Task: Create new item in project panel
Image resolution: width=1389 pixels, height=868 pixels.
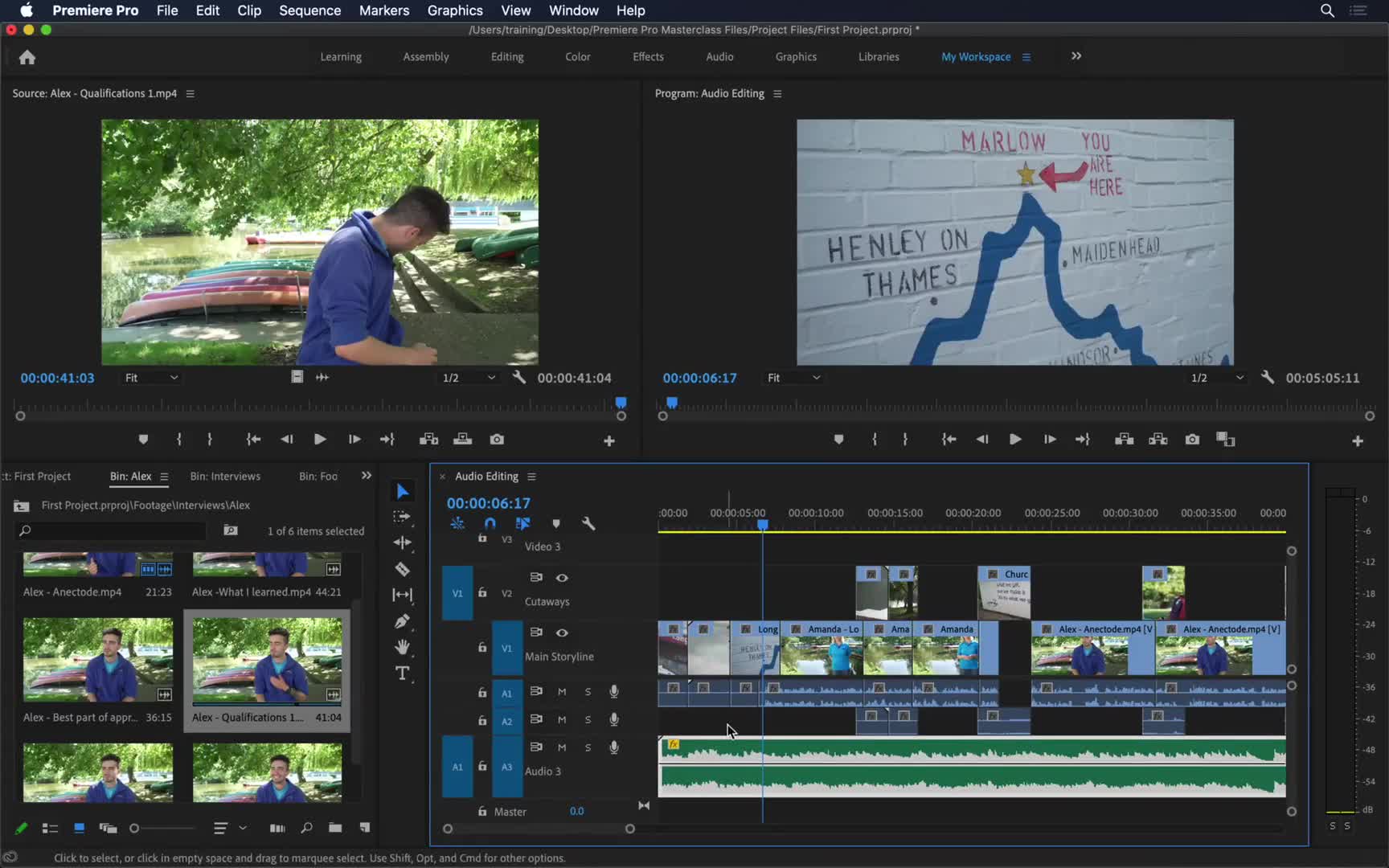Action: click(365, 828)
